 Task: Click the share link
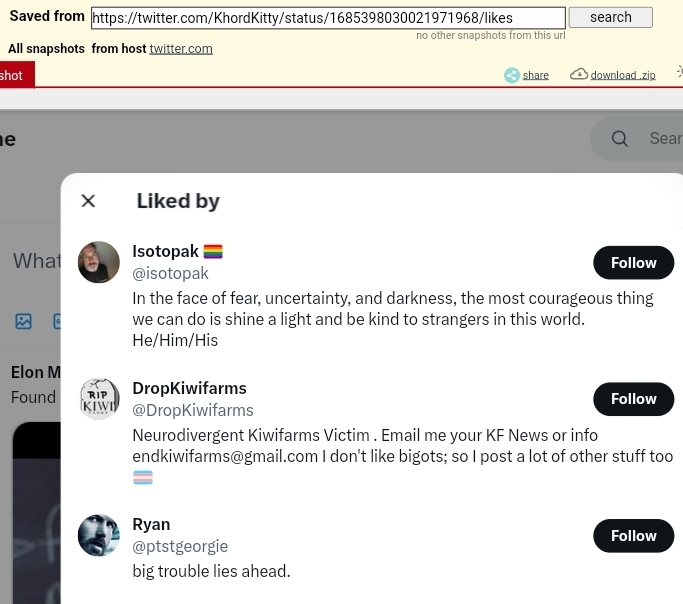535,75
